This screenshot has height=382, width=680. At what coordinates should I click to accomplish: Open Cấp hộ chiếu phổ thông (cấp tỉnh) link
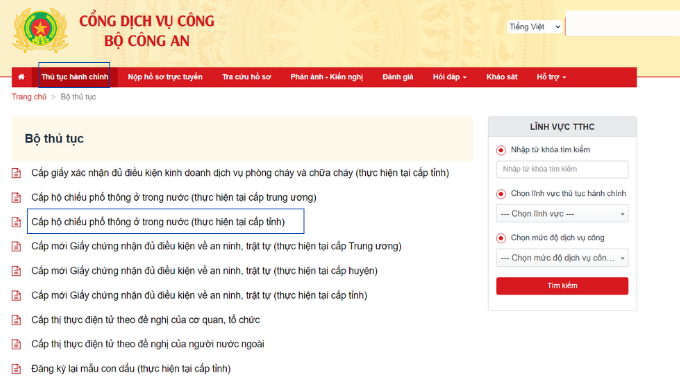tap(158, 222)
